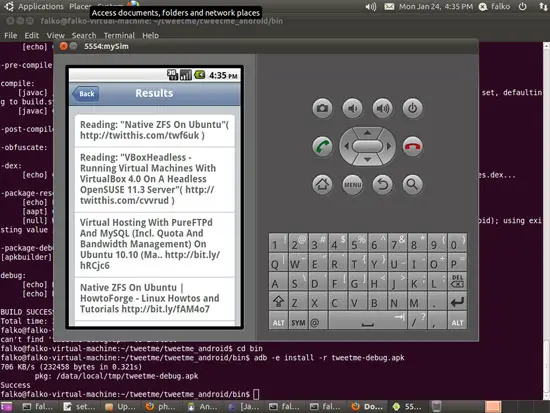Click the emulator power button
This screenshot has height=413, width=550.
[x=412, y=108]
